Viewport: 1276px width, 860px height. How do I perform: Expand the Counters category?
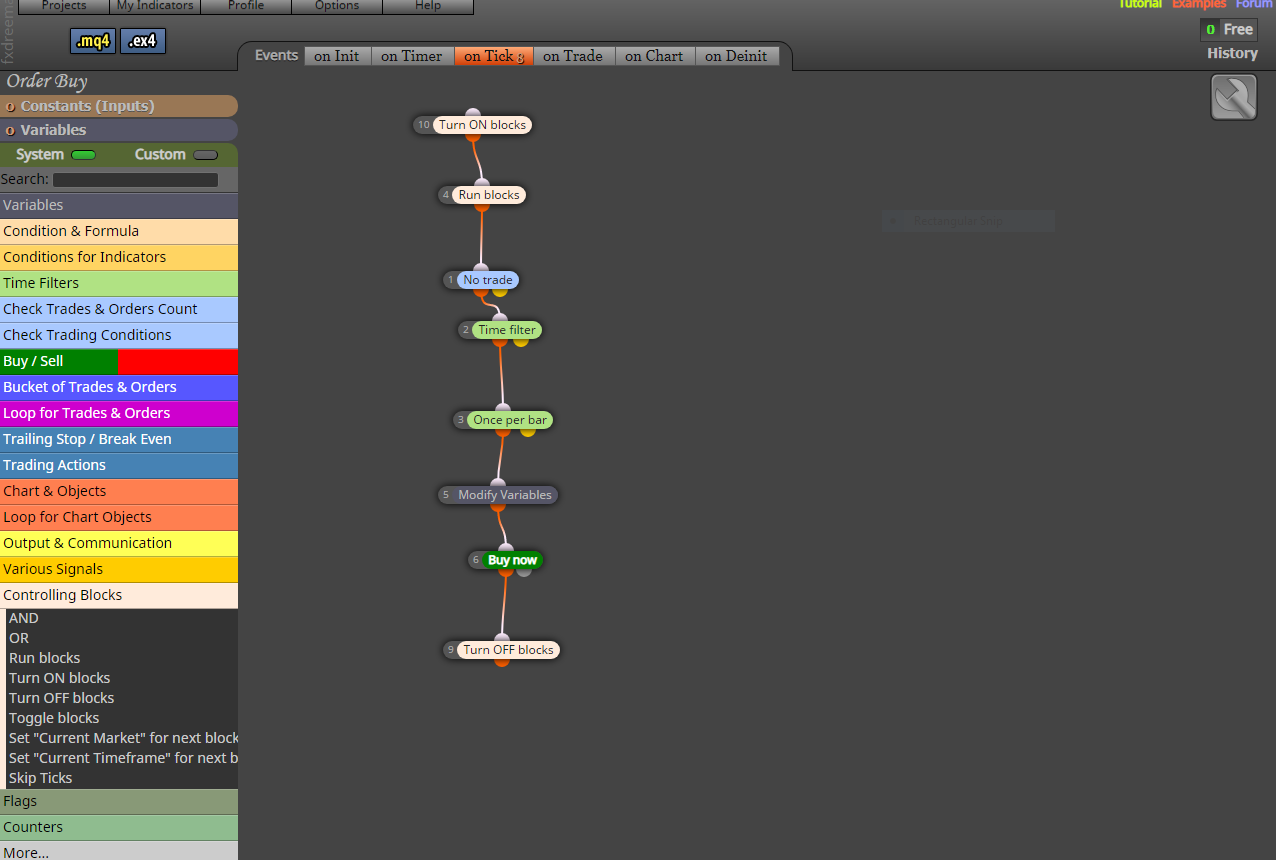[x=119, y=827]
